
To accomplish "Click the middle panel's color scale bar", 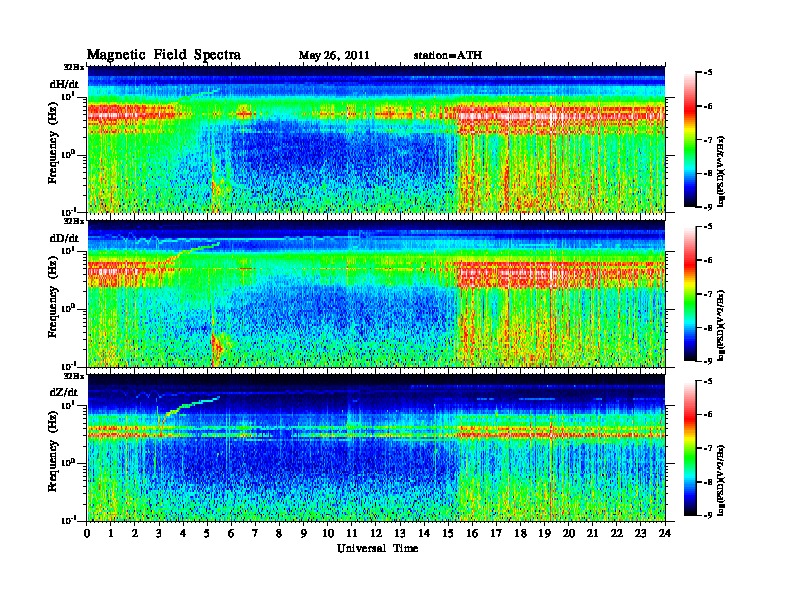I will (x=690, y=294).
